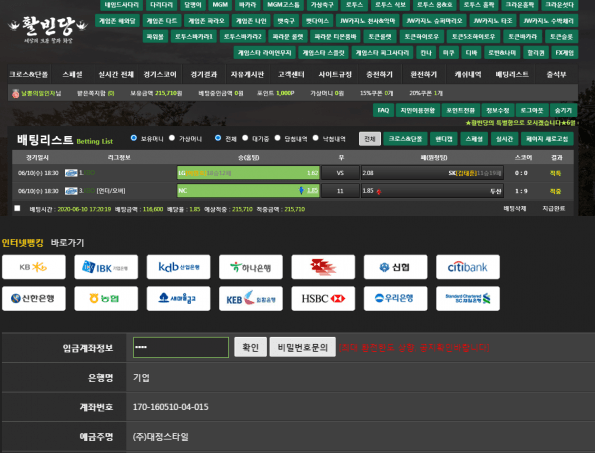Open the 농협 bank logo shortcut
The width and height of the screenshot is (595, 453).
[106, 299]
